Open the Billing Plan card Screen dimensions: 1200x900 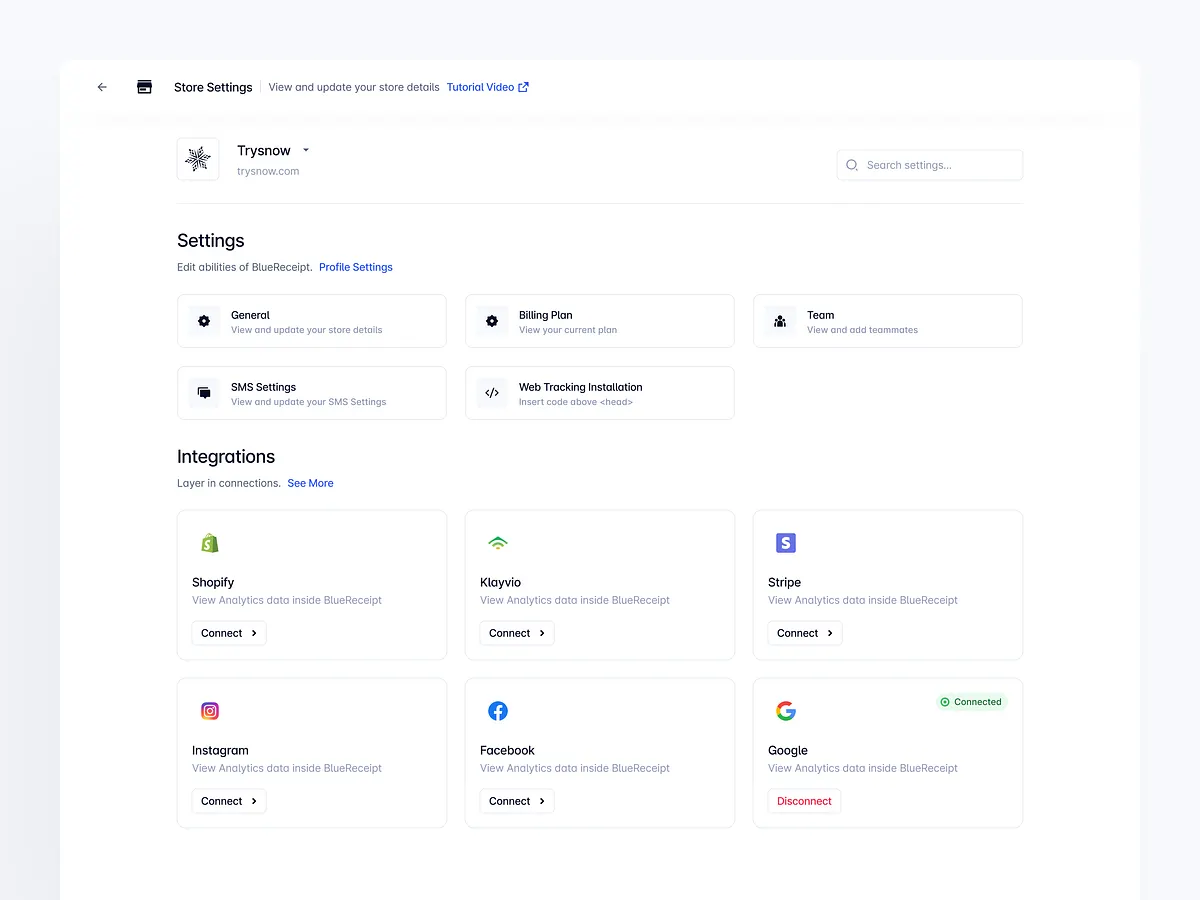(x=600, y=321)
